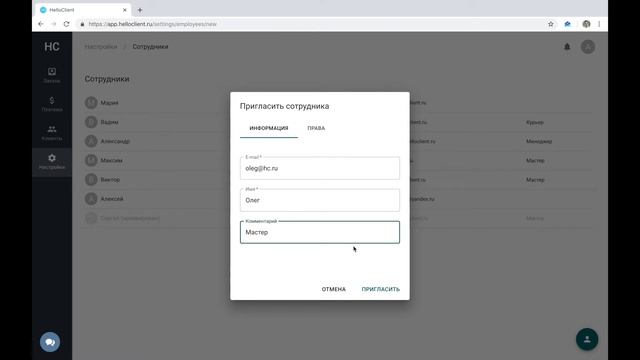Click the browser extension icon
The image size is (640, 360).
click(x=567, y=24)
